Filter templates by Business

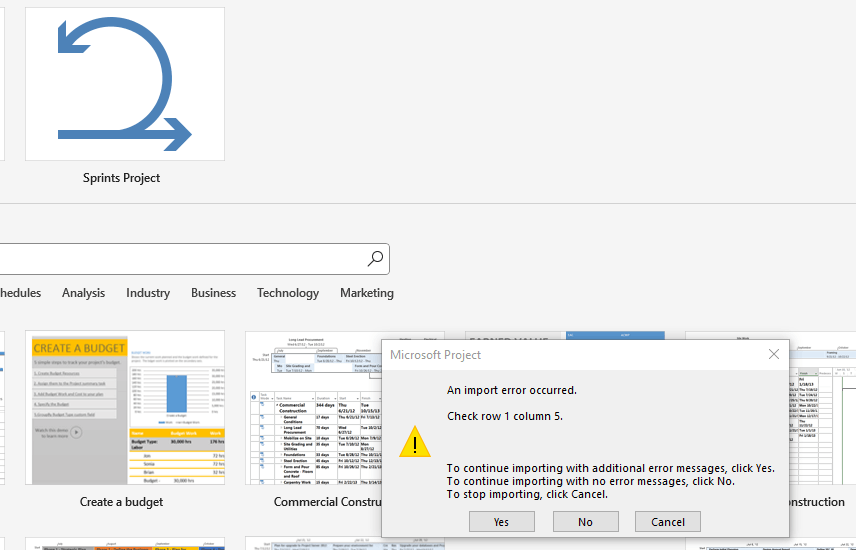point(213,293)
